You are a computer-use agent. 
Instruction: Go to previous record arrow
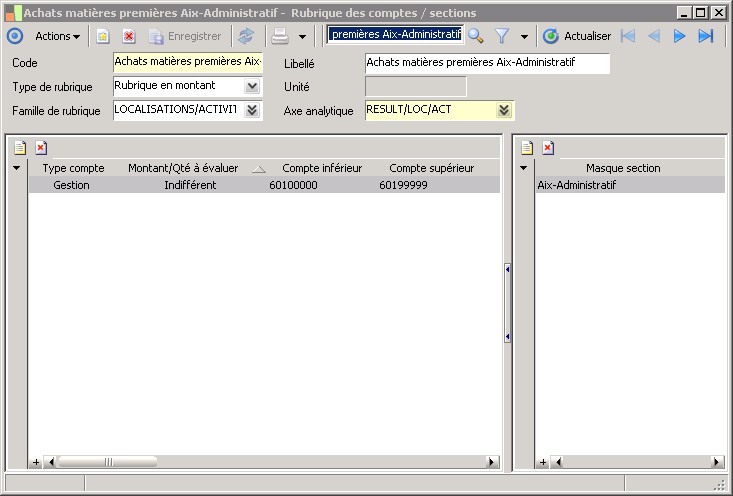654,36
